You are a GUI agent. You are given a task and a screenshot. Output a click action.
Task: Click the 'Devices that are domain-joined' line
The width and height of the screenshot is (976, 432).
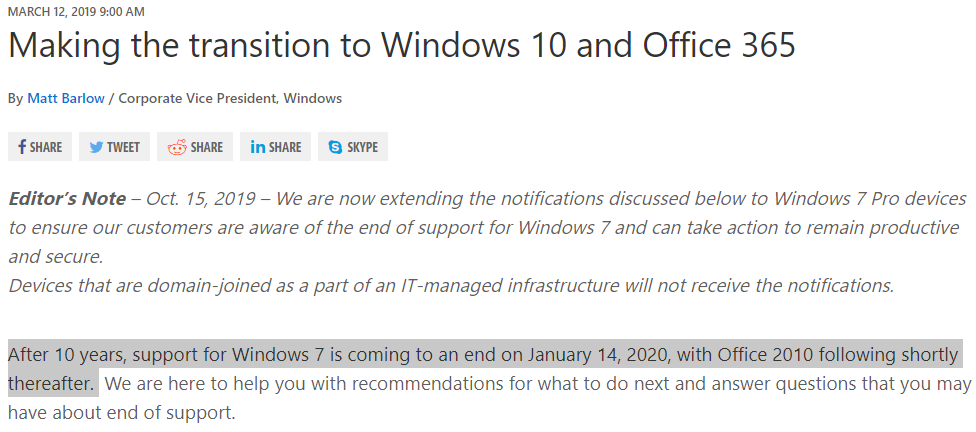pyautogui.click(x=451, y=286)
